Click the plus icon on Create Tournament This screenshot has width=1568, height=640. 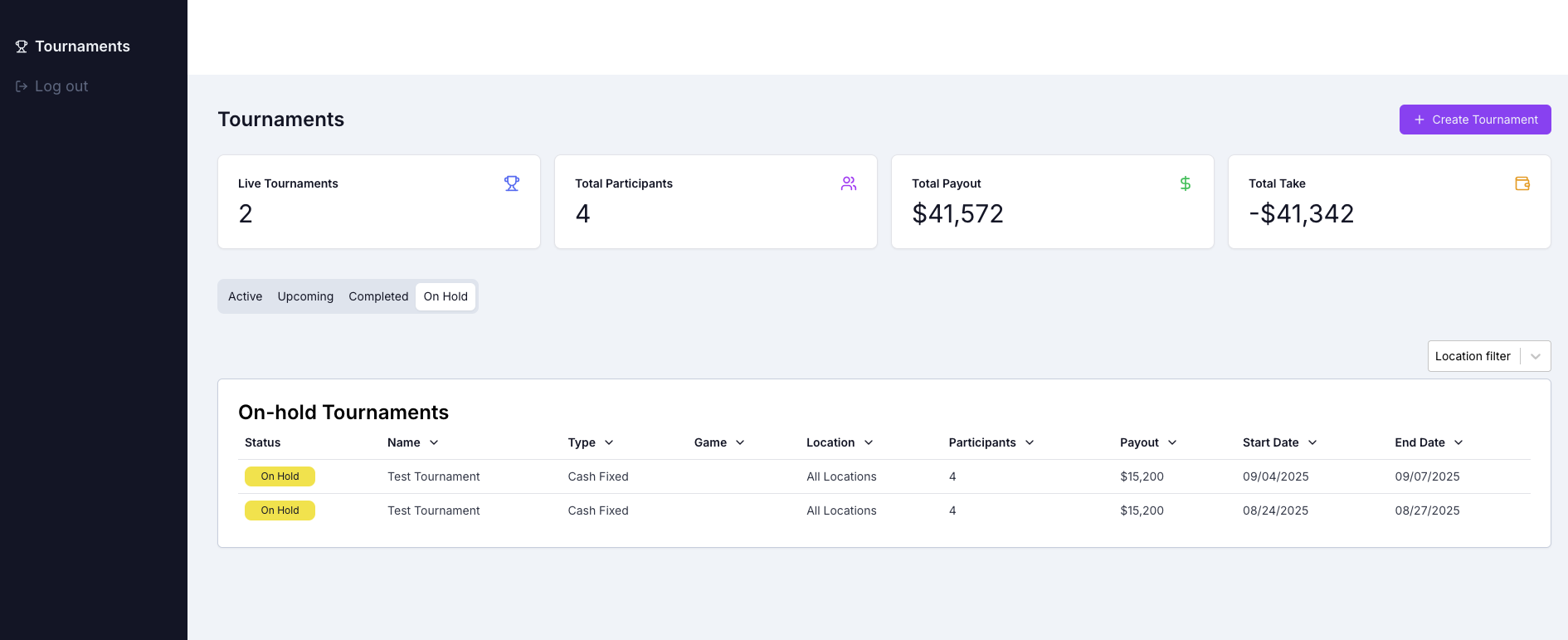coord(1419,120)
